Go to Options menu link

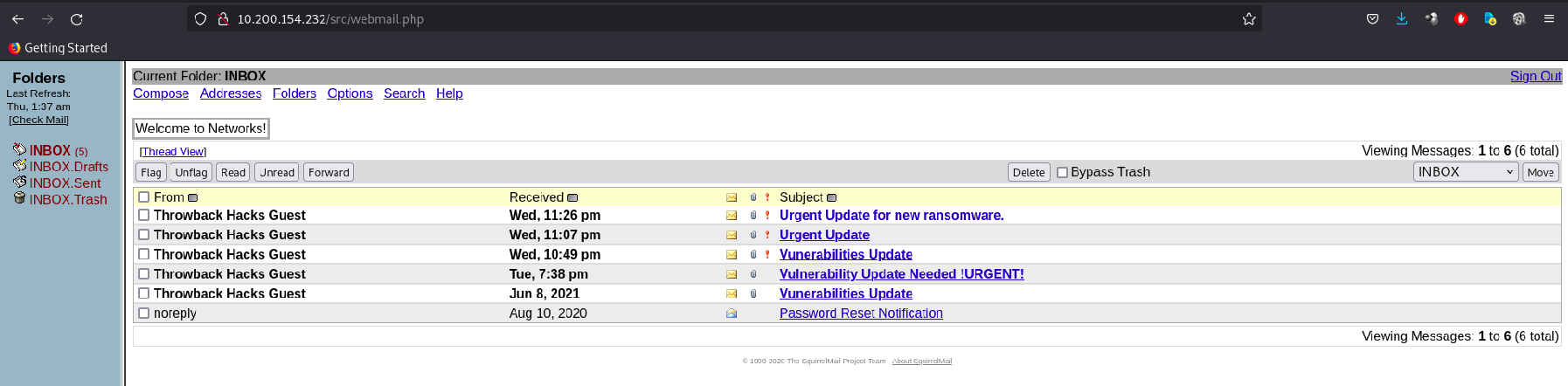point(350,93)
